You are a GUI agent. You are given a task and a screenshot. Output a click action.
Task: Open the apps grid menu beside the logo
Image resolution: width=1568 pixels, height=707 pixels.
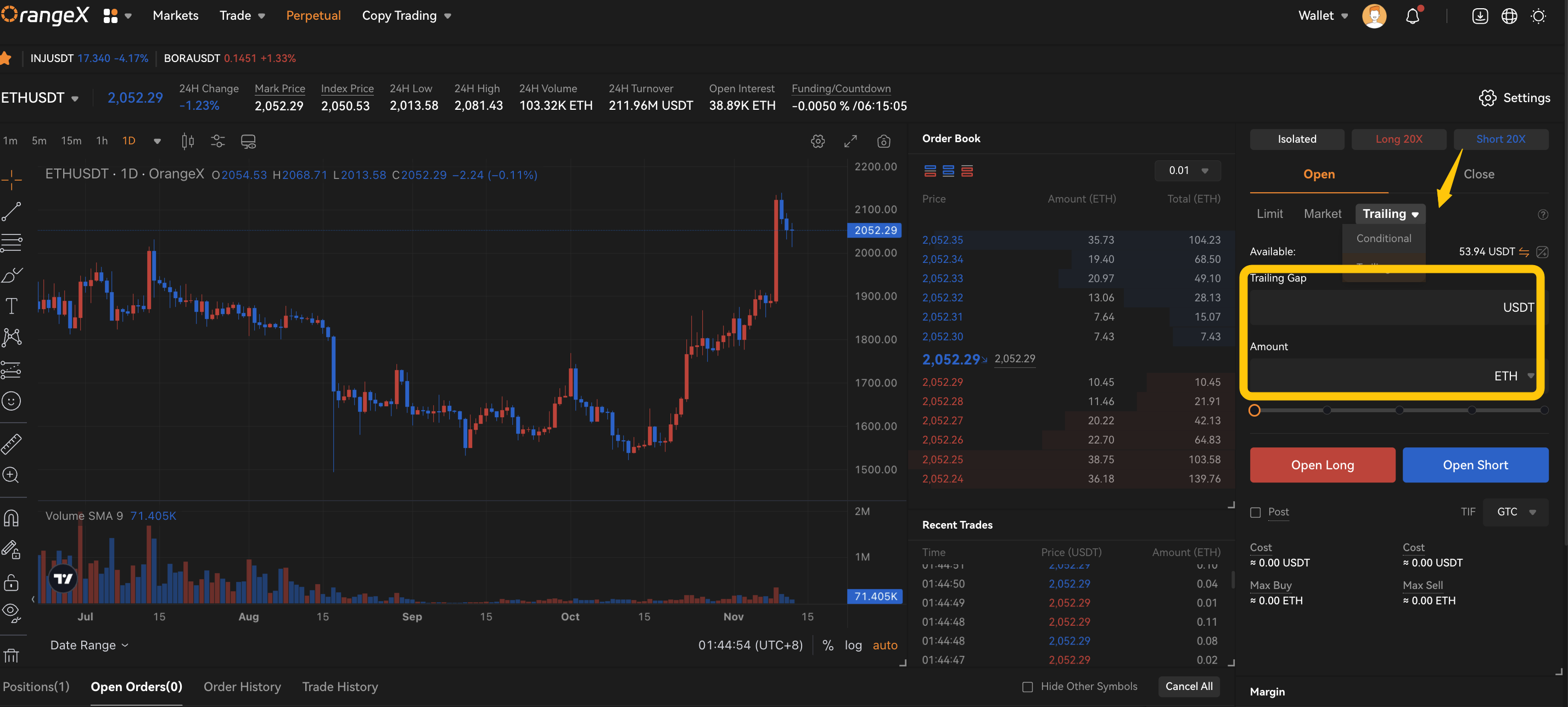point(111,16)
